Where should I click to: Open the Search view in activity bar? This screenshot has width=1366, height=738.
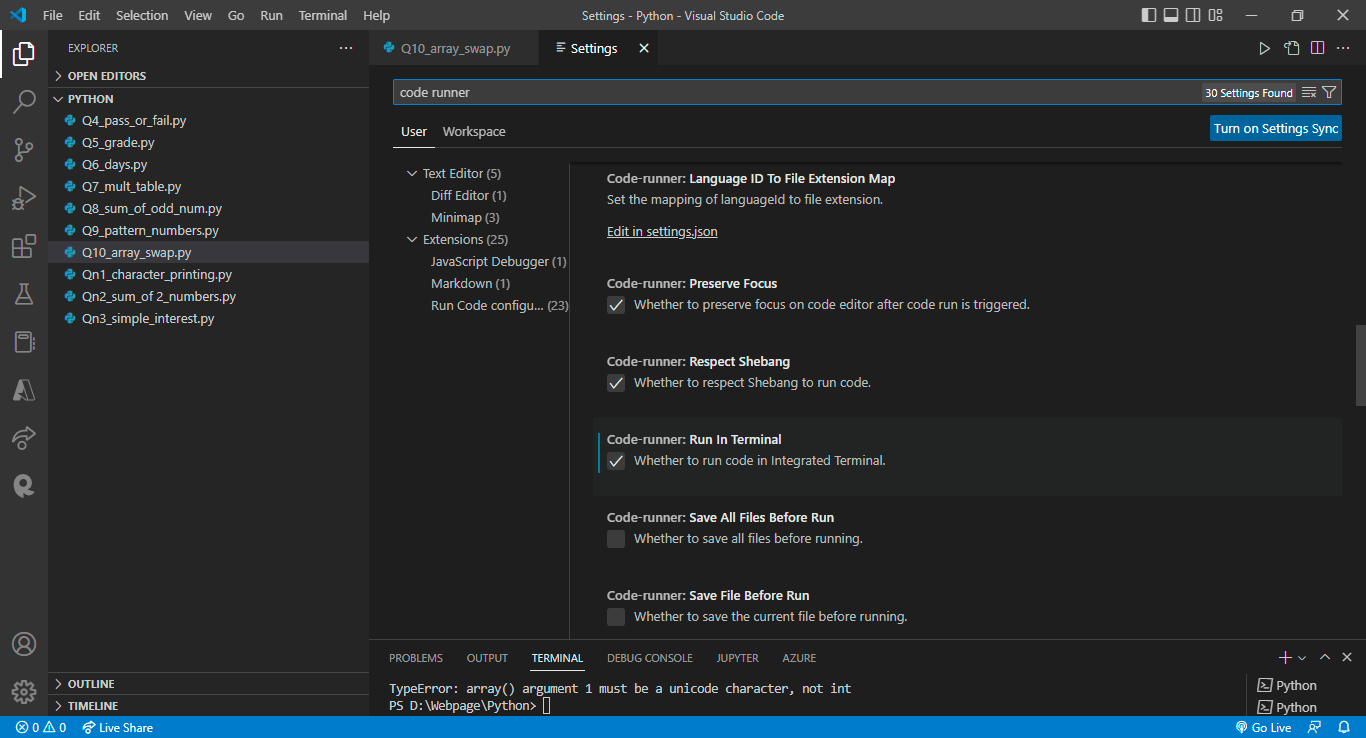24,102
